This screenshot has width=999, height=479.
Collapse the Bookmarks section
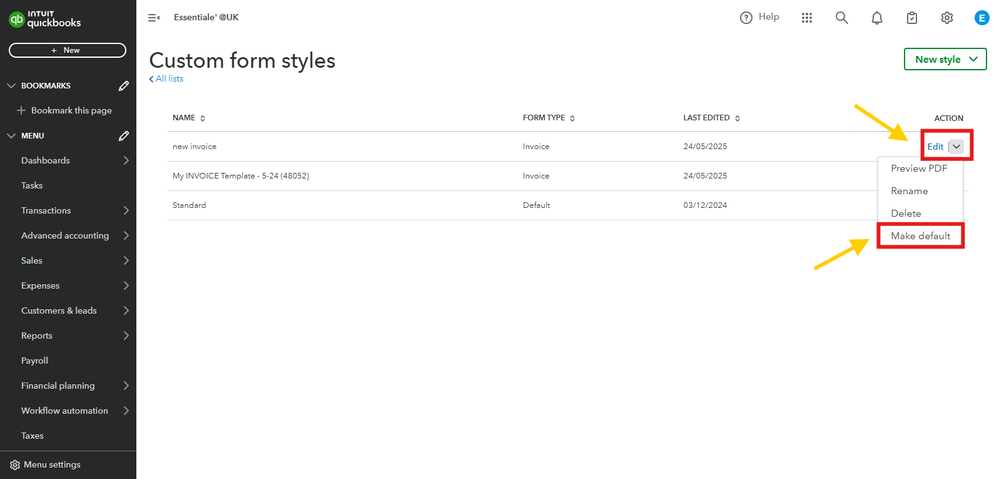point(12,86)
